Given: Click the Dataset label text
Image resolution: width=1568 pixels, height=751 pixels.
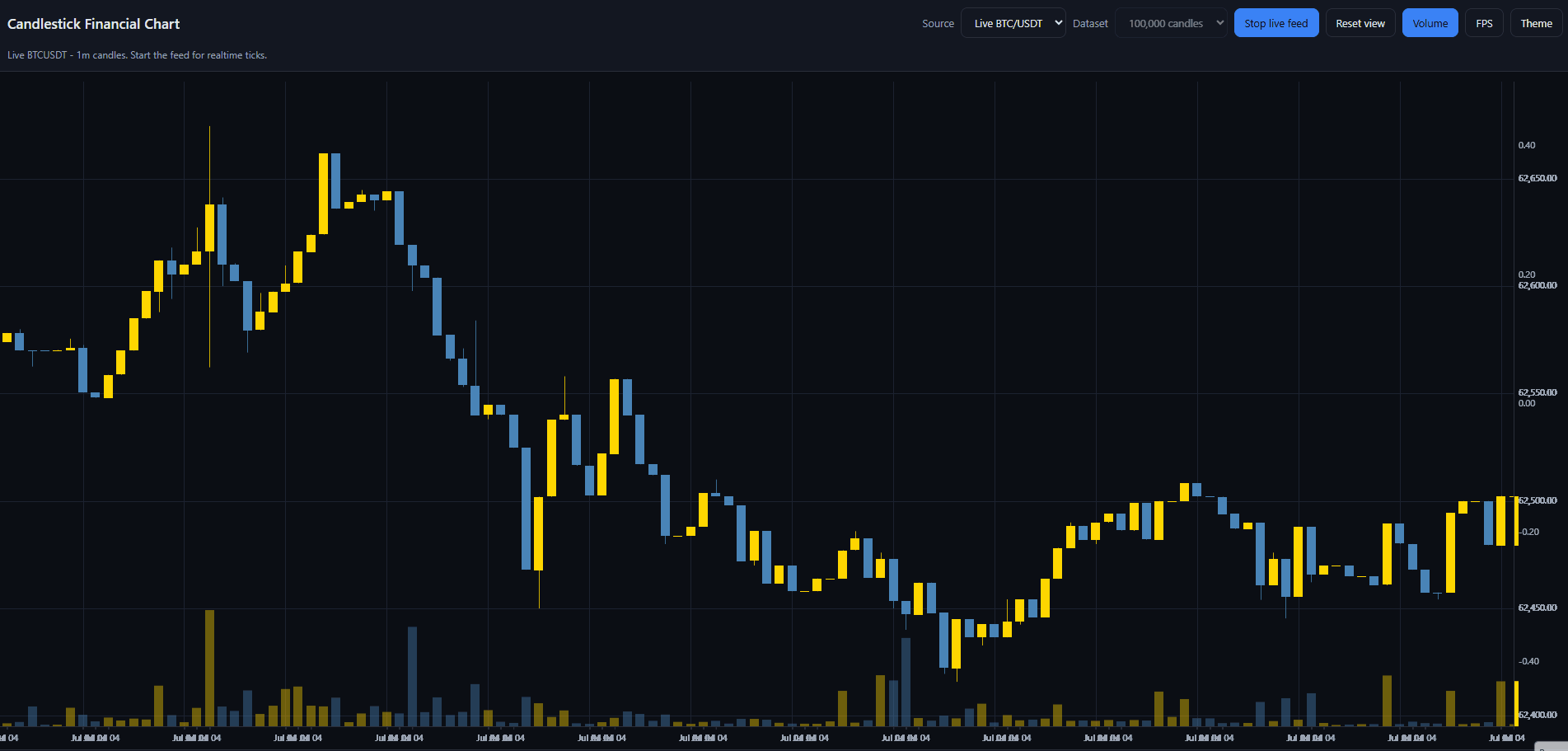Looking at the screenshot, I should pyautogui.click(x=1090, y=24).
